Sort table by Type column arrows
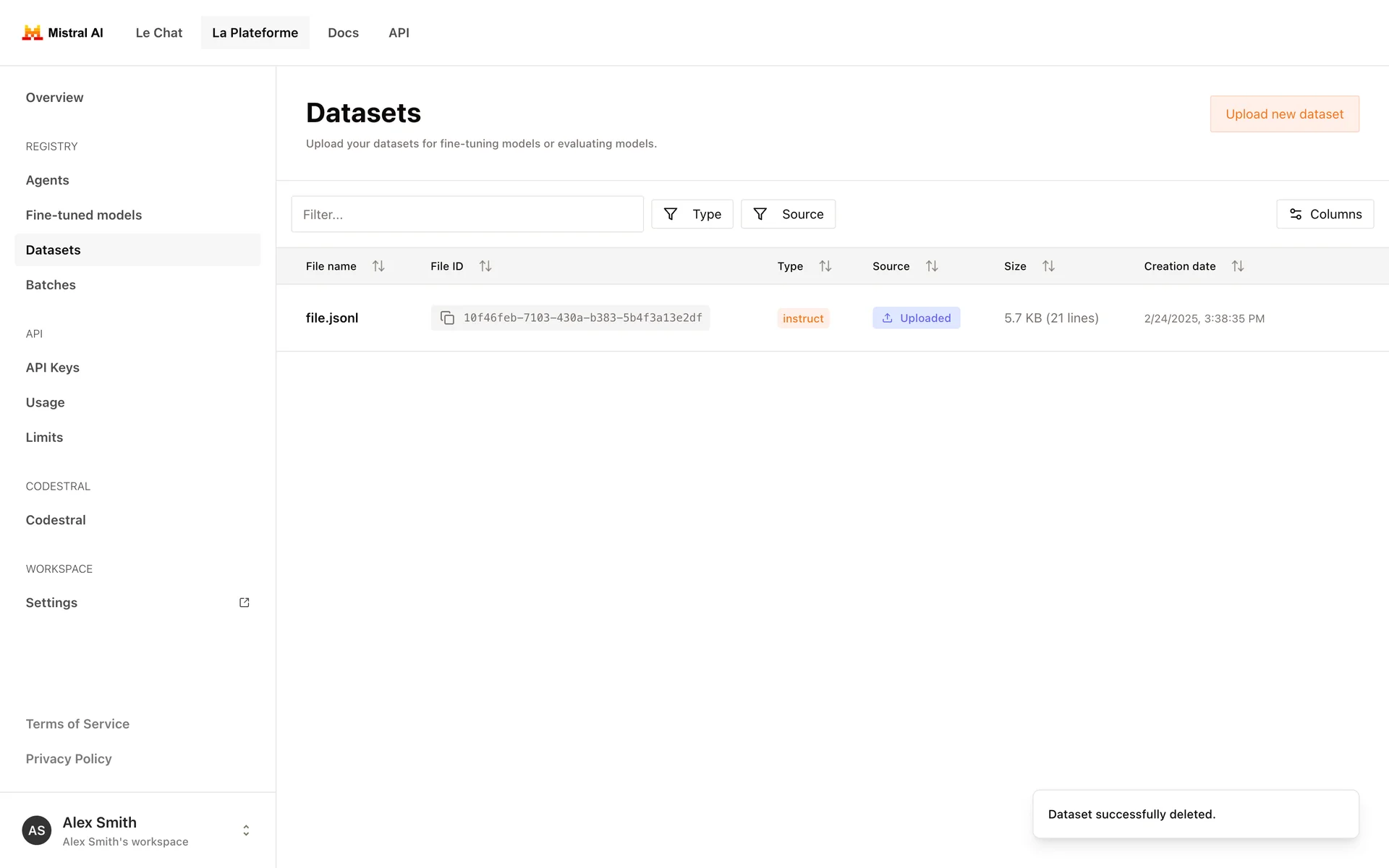 [825, 266]
